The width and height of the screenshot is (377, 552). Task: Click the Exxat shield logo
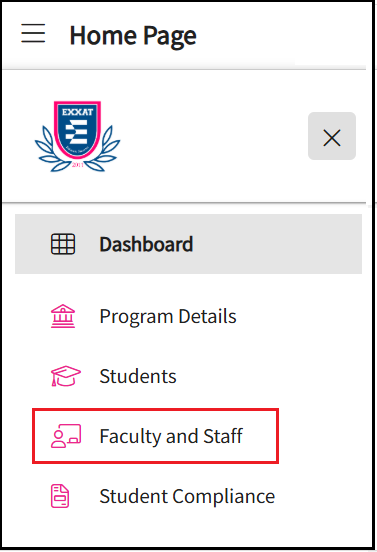click(77, 136)
